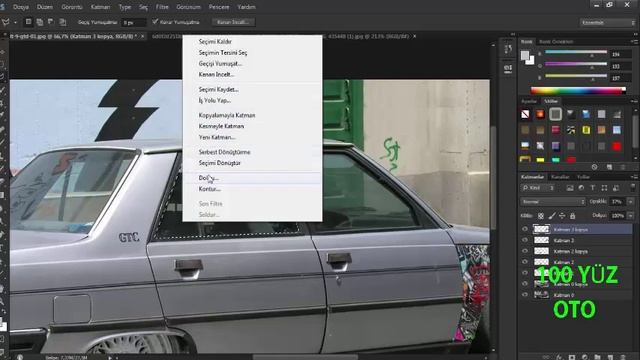
Task: Click the color spectrum ramp in Renk panel
Action: click(x=578, y=90)
